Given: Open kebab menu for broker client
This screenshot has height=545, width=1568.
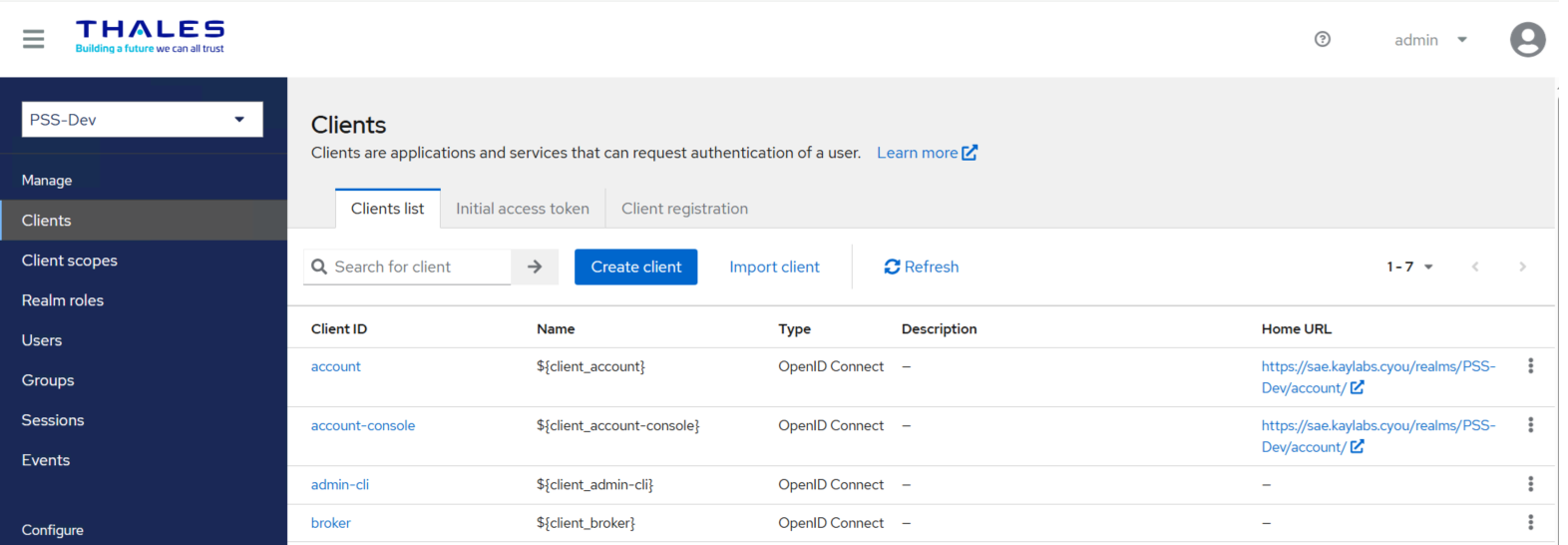Looking at the screenshot, I should [x=1530, y=522].
